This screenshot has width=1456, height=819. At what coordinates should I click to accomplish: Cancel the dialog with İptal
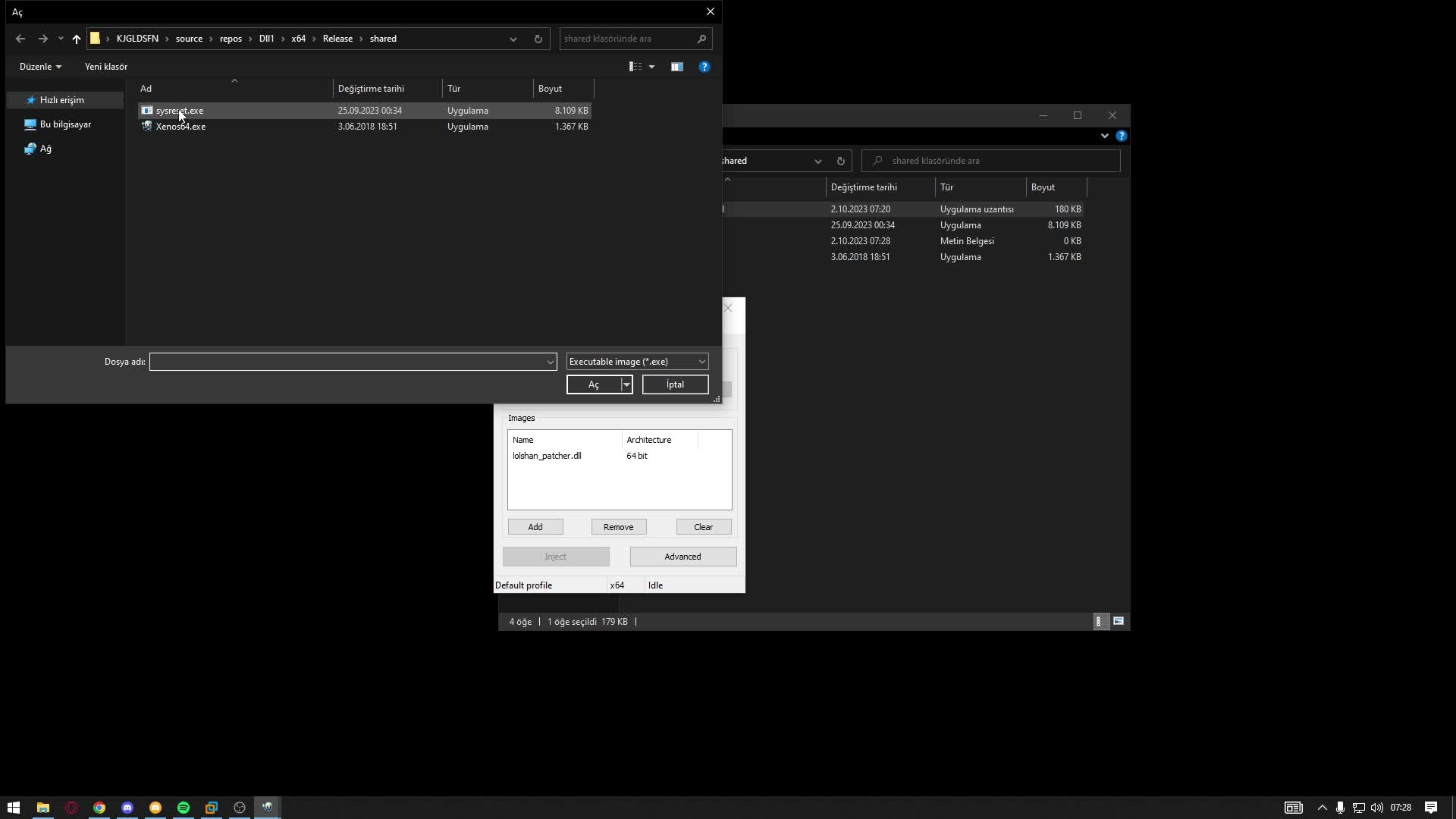(674, 384)
